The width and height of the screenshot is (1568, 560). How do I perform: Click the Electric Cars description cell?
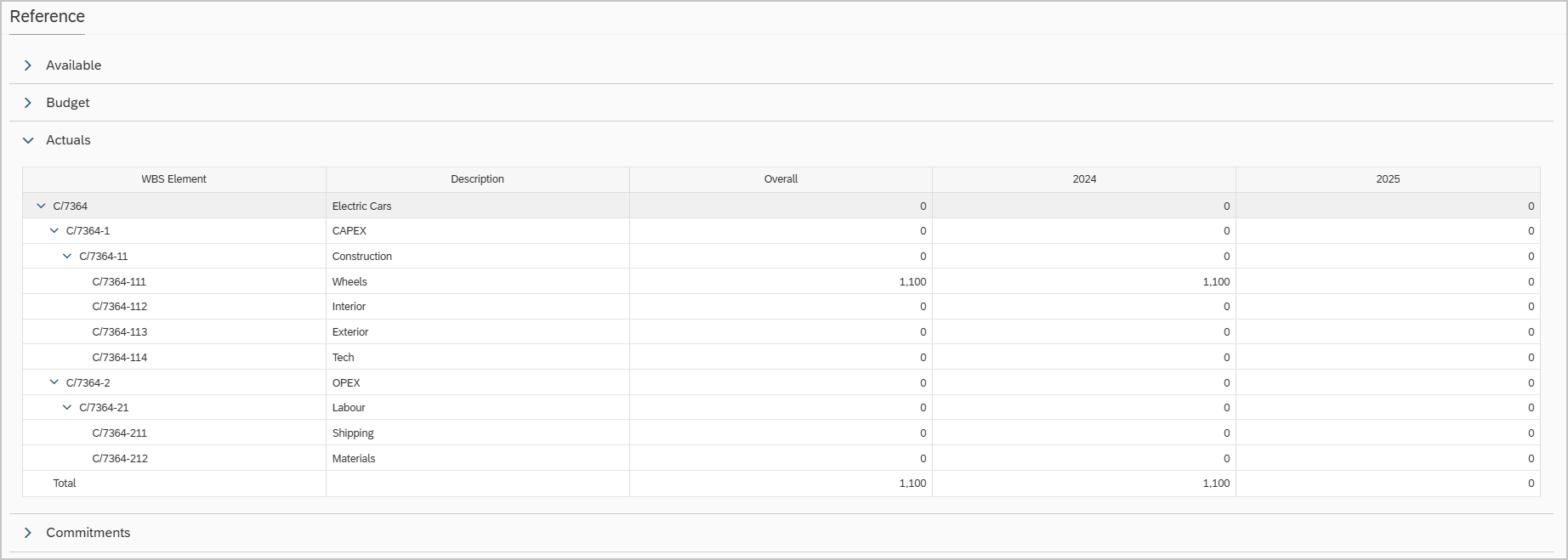[x=478, y=206]
